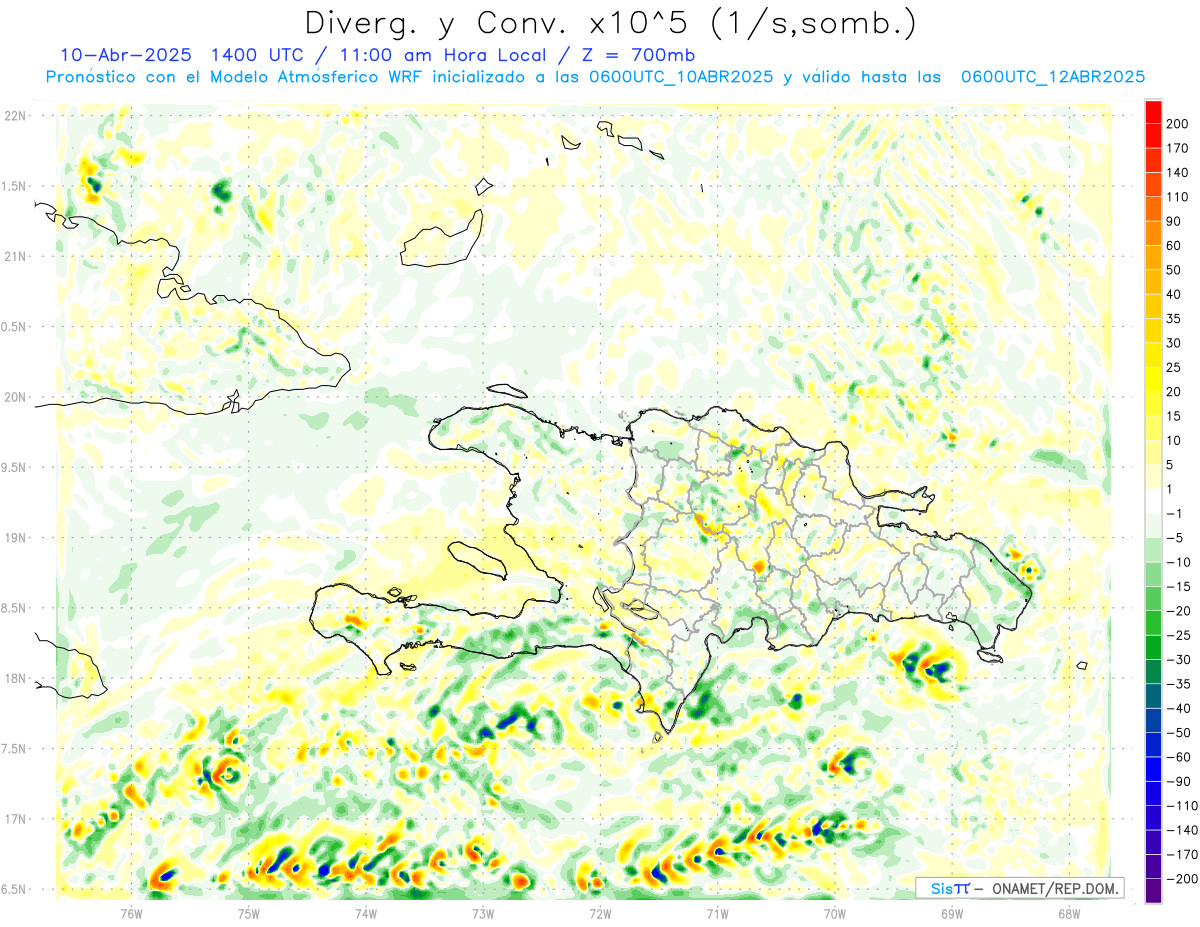Image resolution: width=1200 pixels, height=927 pixels.
Task: Click the color swatch between 170 and 200
Action: pyautogui.click(x=1153, y=136)
